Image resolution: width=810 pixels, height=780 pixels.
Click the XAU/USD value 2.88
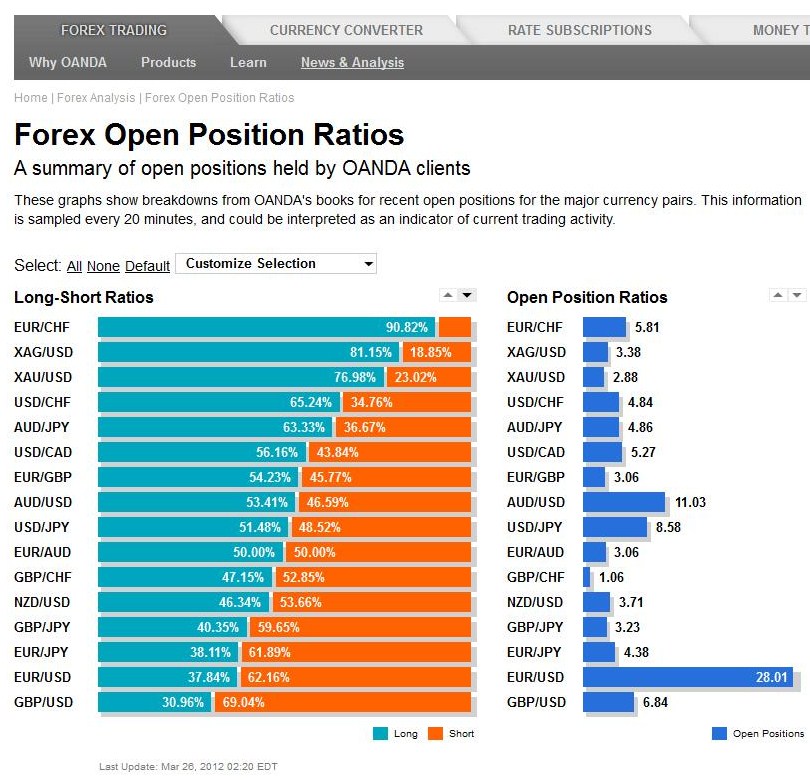625,377
